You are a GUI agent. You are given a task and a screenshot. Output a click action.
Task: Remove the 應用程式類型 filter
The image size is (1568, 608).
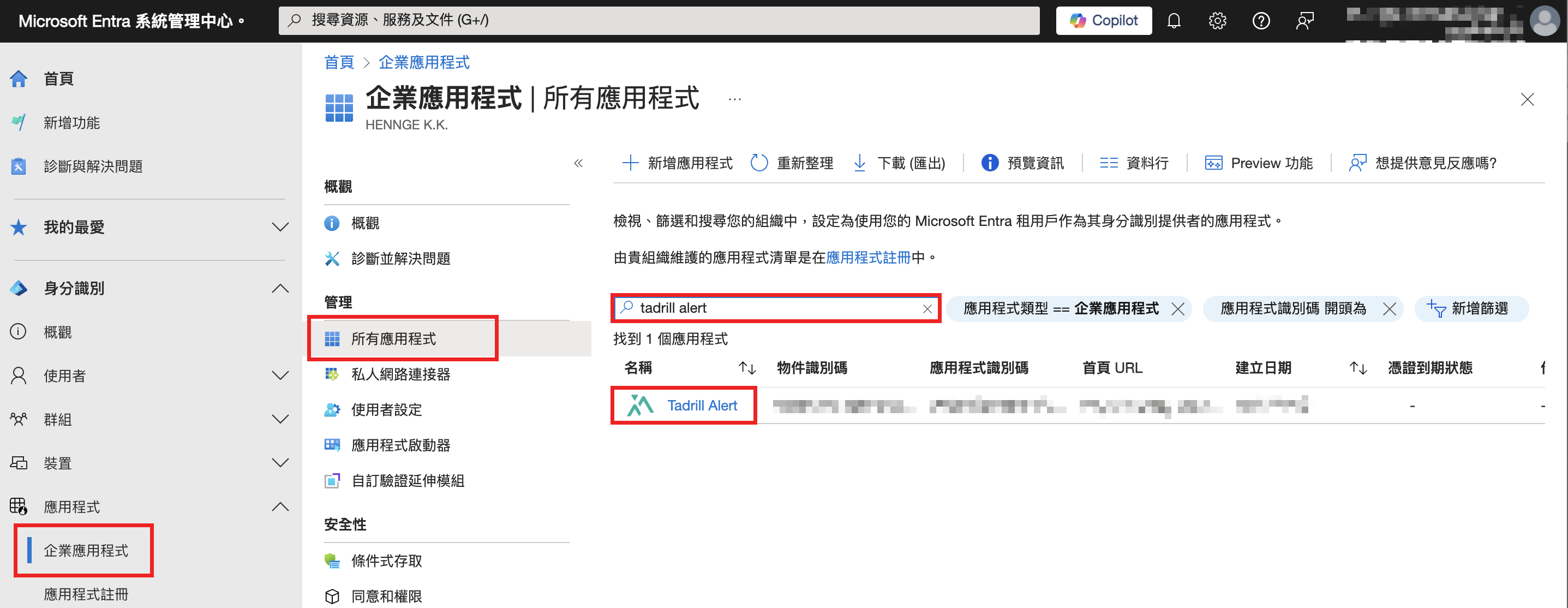1178,309
